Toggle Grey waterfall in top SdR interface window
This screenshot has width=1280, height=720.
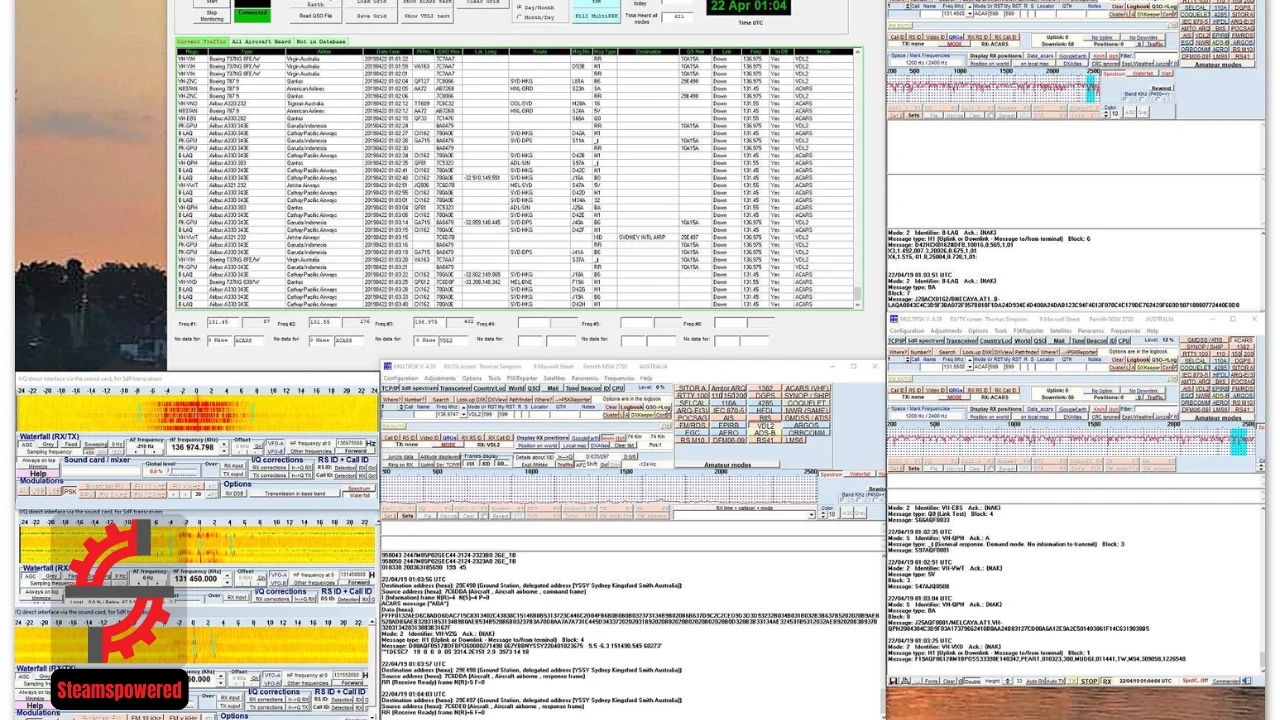pos(48,445)
